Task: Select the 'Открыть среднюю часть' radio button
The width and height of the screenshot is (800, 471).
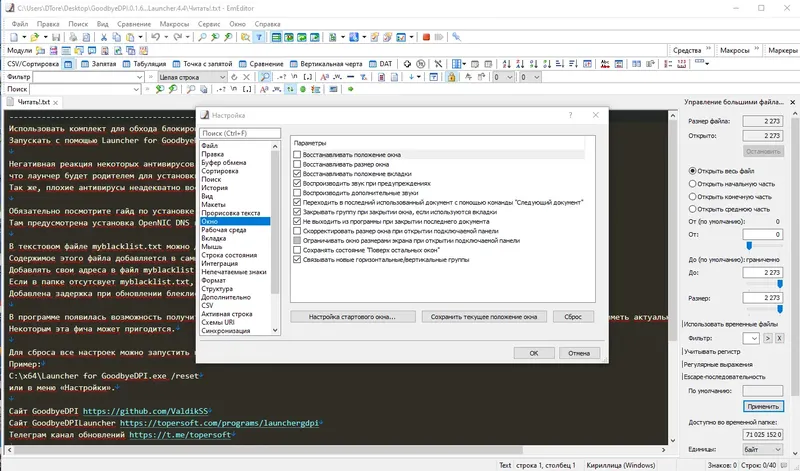Action: click(x=692, y=209)
